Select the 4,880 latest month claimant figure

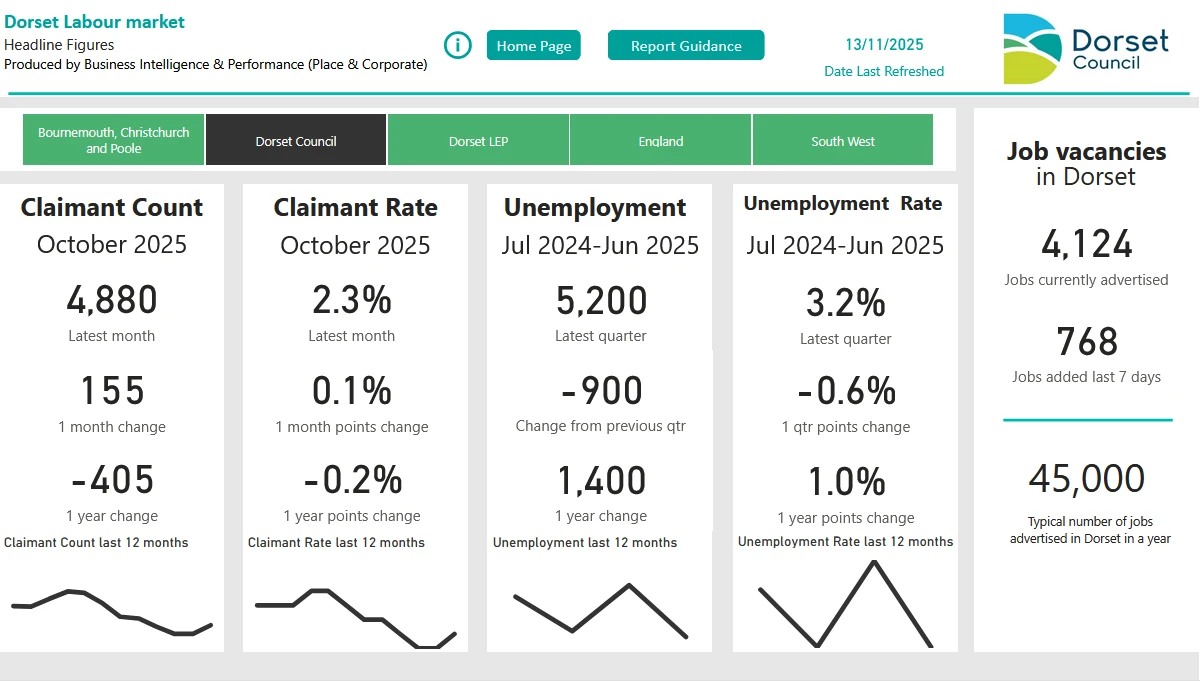(112, 300)
